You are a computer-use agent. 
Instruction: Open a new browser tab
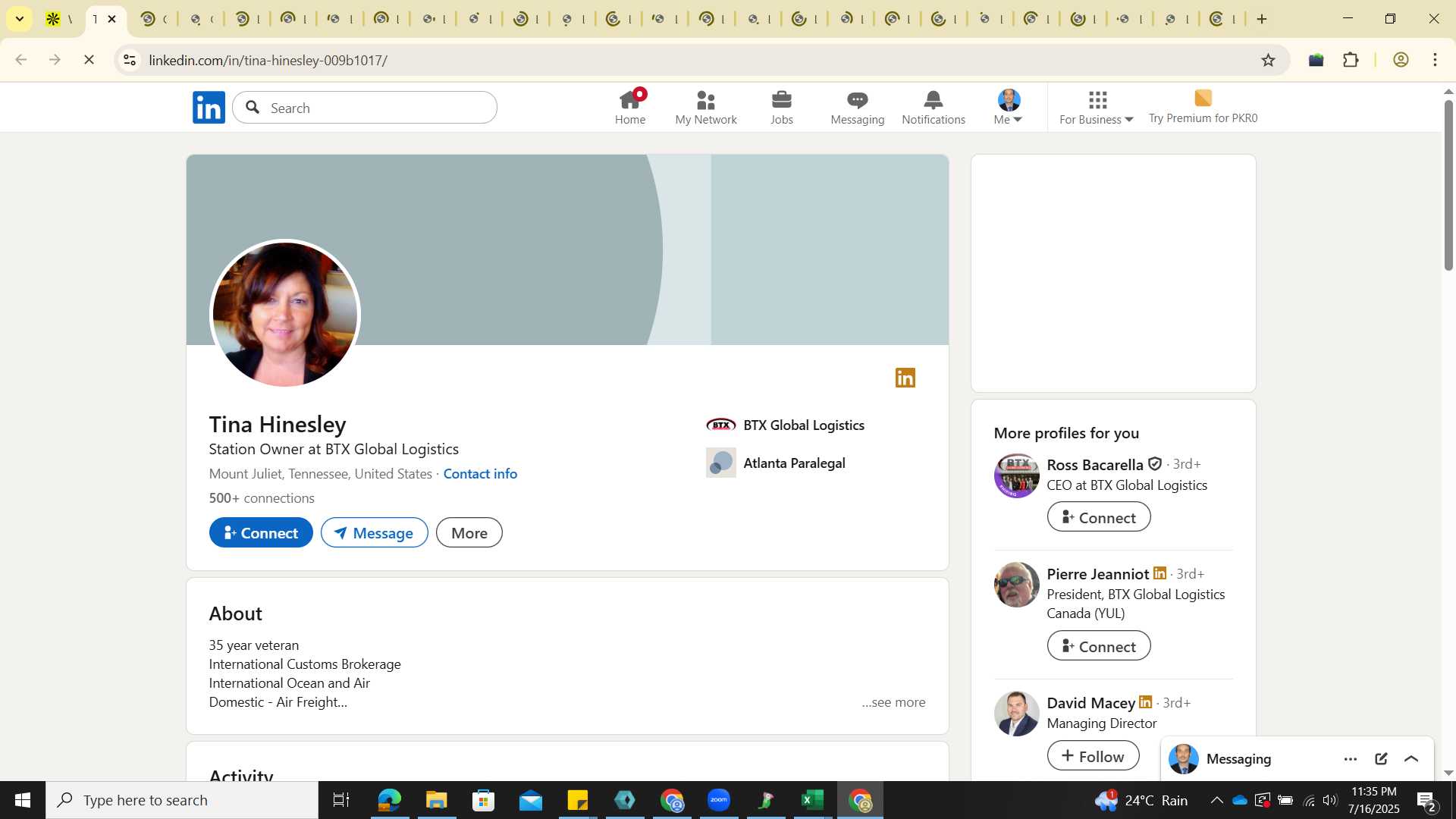tap(1262, 19)
